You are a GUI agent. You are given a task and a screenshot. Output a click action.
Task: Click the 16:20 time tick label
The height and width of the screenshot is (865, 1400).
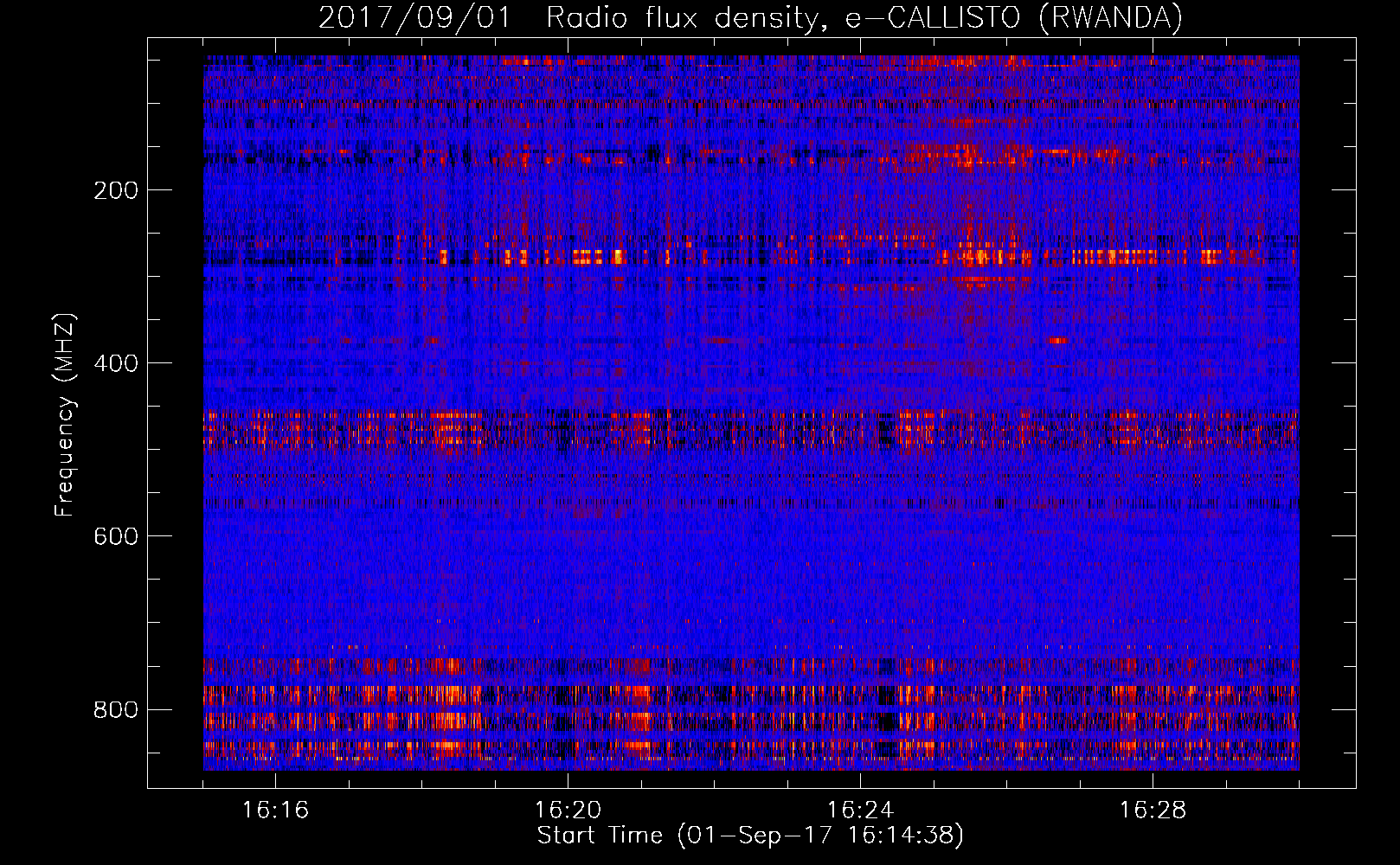[x=568, y=810]
